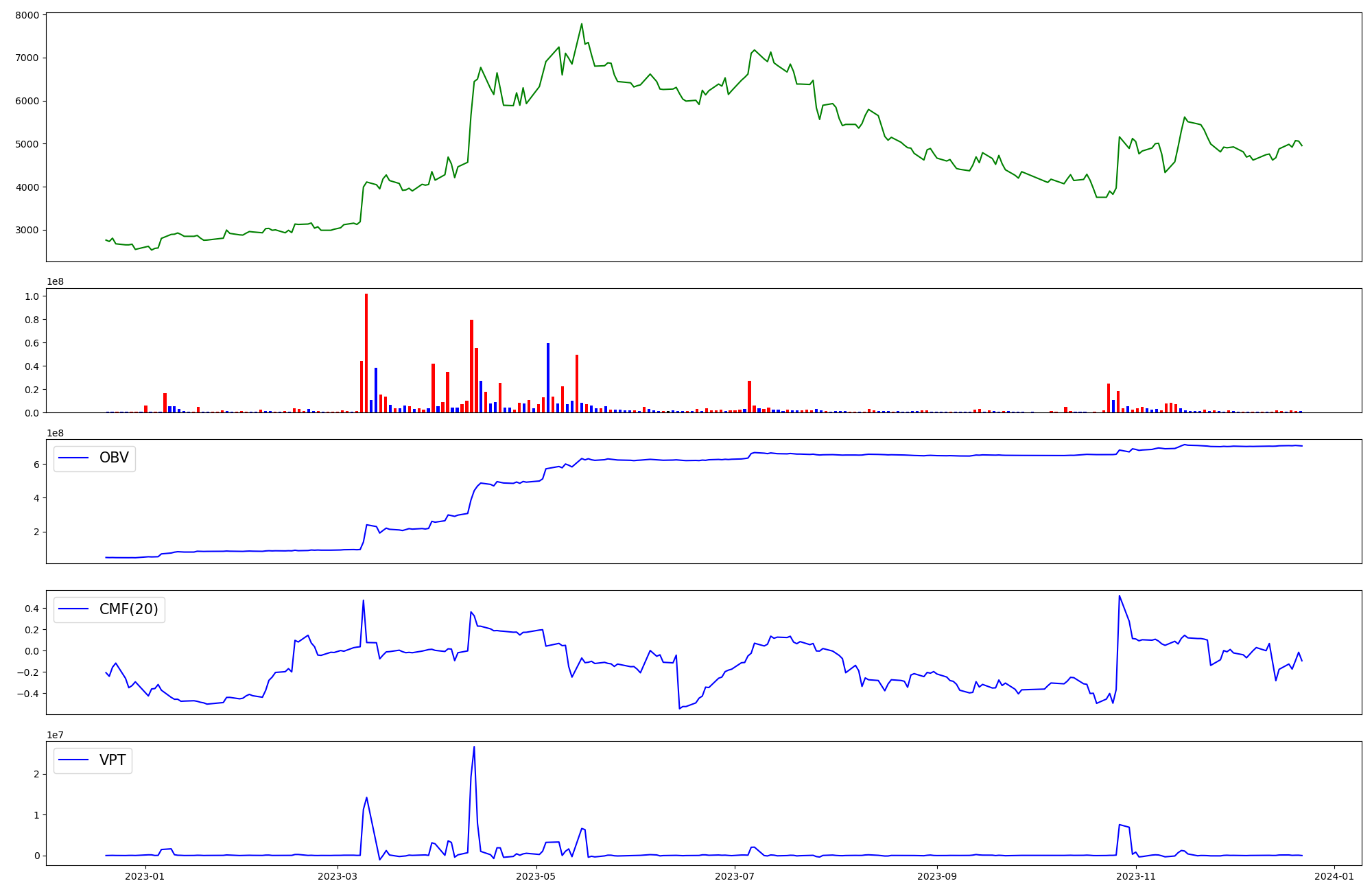
Task: Click the tallest blue volume bar
Action: pos(548,377)
